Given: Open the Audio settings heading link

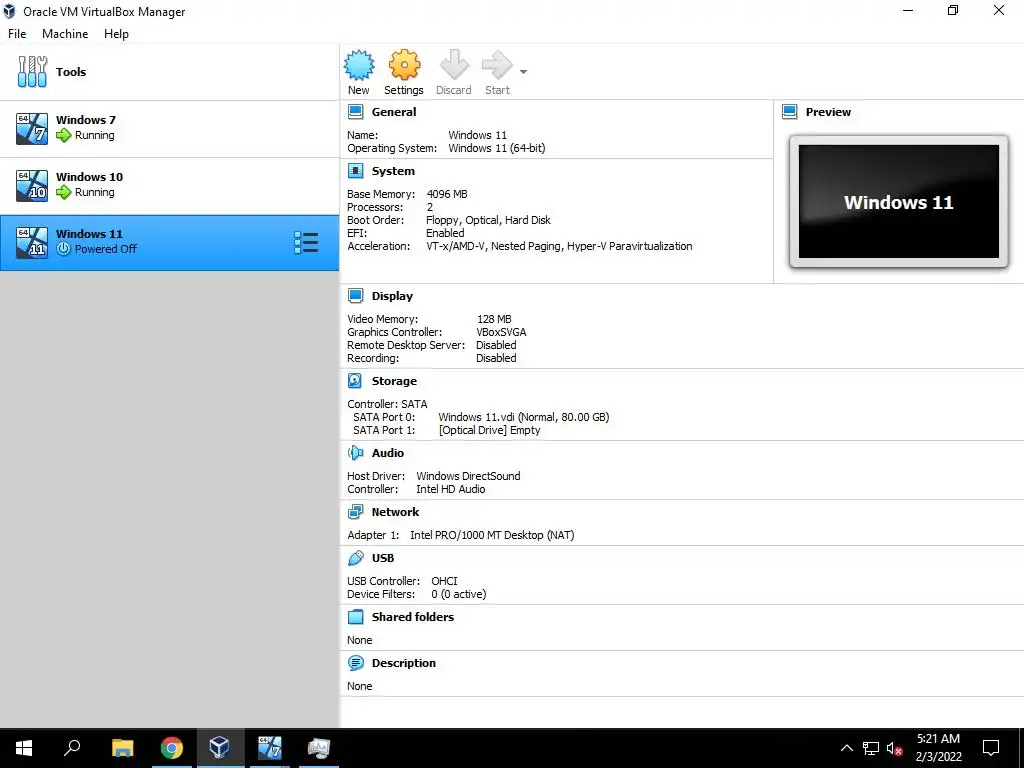Looking at the screenshot, I should coord(388,453).
